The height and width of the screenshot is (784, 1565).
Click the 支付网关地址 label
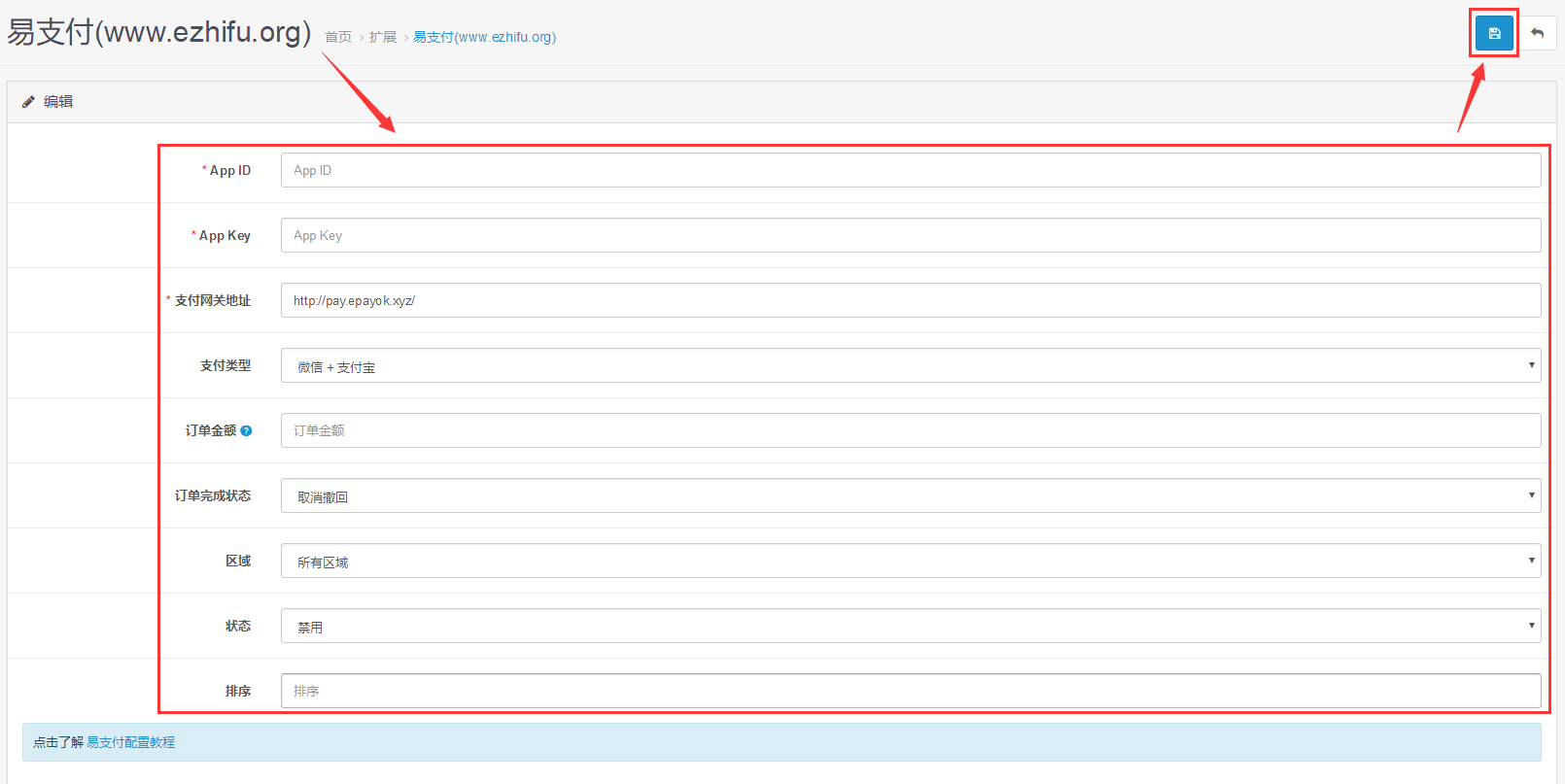click(213, 300)
